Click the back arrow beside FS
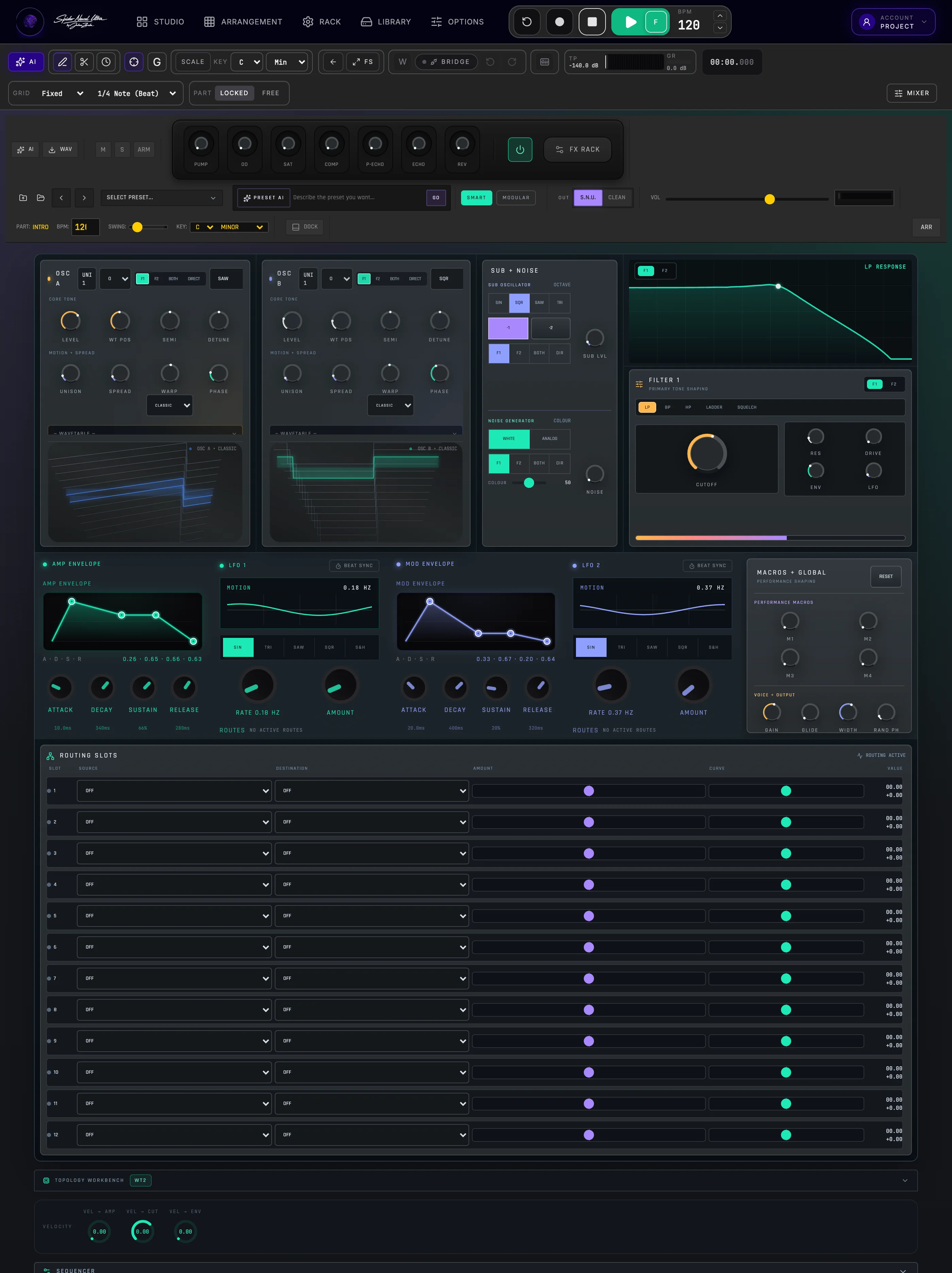Viewport: 952px width, 1273px height. pyautogui.click(x=333, y=62)
